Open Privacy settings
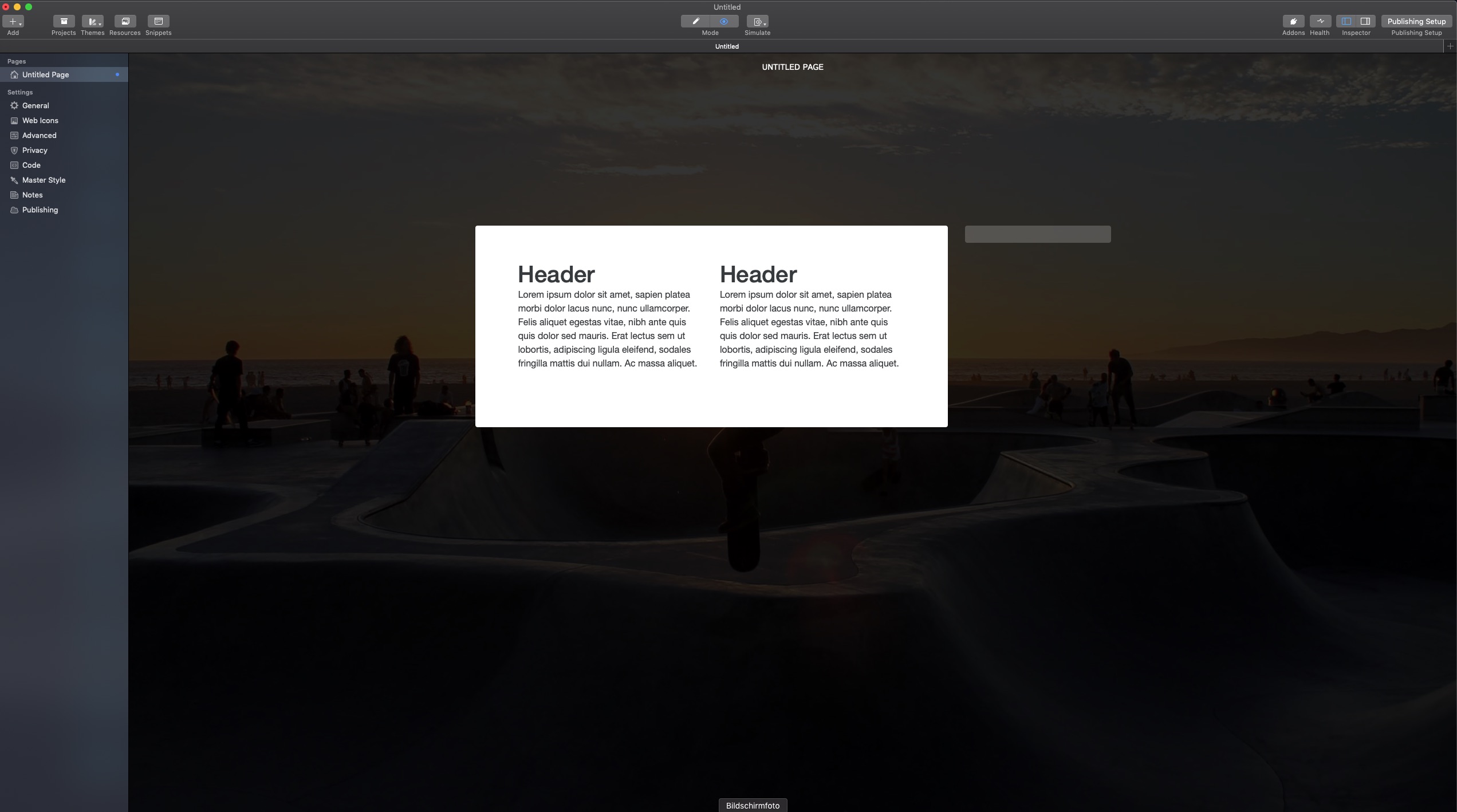The image size is (1457, 812). tap(64, 150)
